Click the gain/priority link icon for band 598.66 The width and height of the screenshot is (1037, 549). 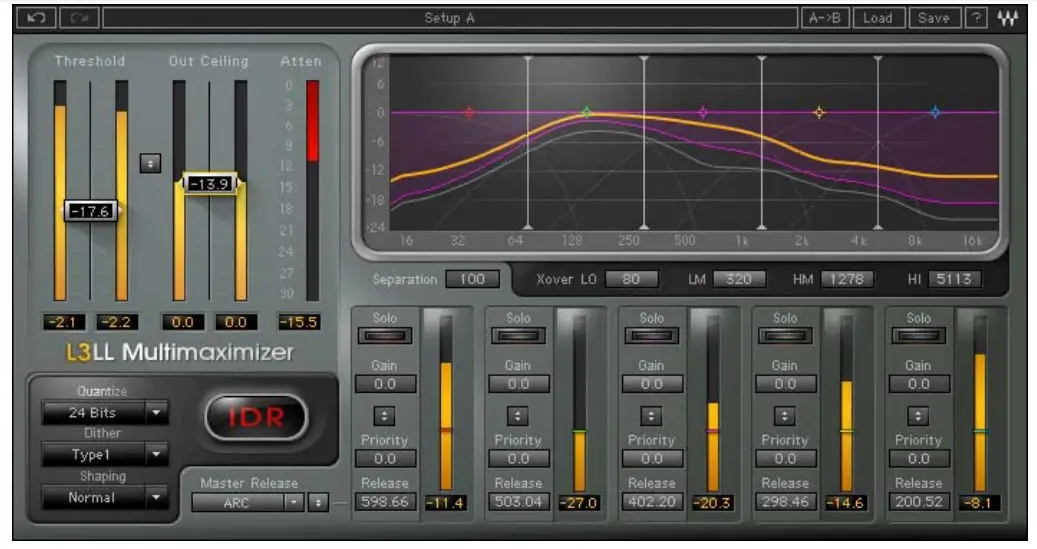[384, 416]
